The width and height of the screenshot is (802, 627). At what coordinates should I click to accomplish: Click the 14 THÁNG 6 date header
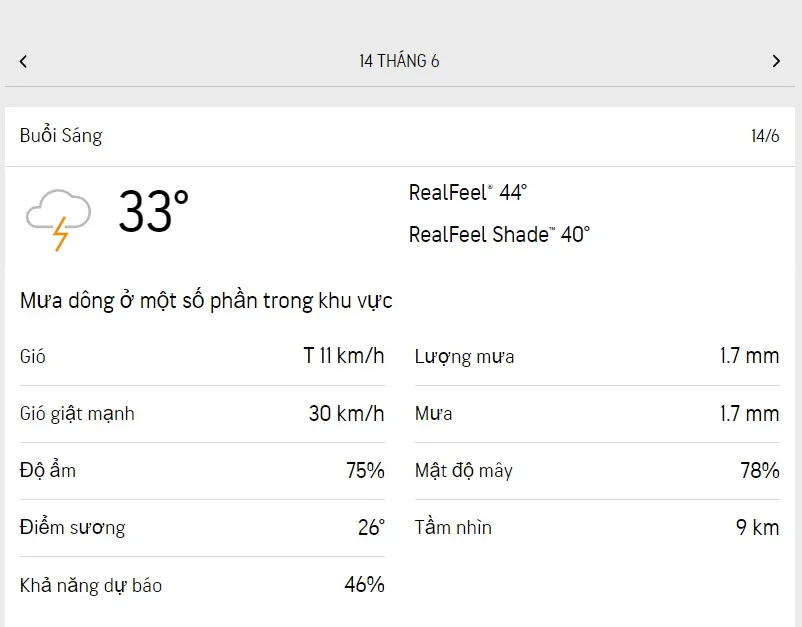click(399, 61)
